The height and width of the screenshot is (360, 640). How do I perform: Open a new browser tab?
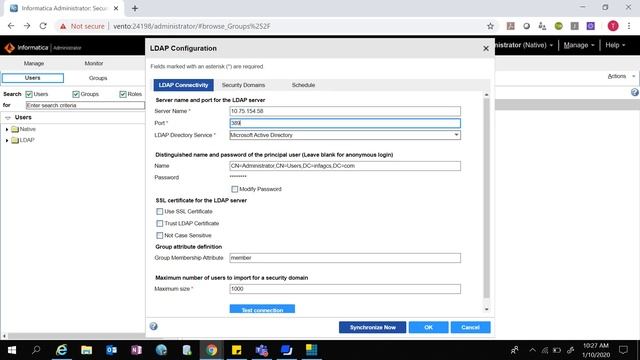coord(135,8)
